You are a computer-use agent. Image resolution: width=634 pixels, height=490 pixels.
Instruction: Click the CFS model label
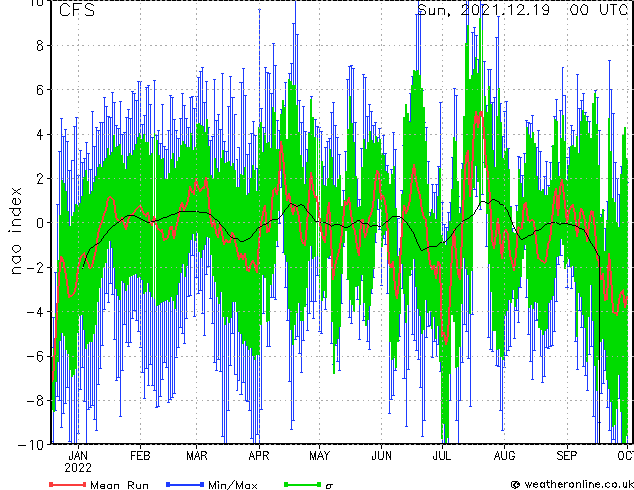(x=77, y=10)
